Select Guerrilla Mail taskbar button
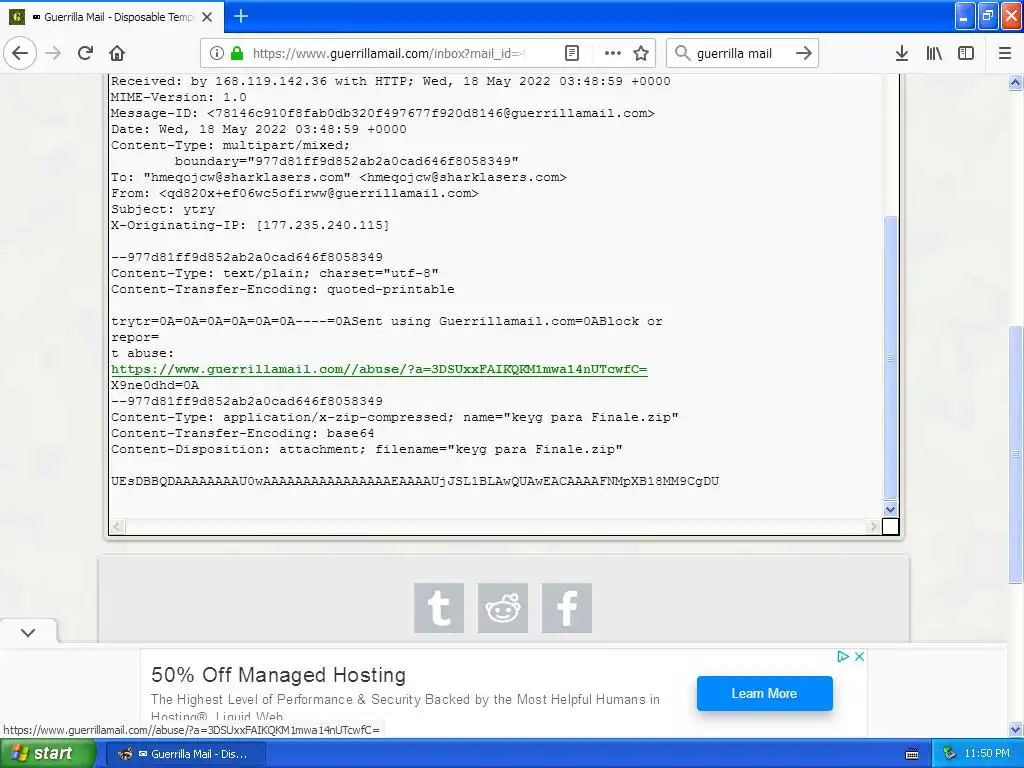This screenshot has width=1024, height=768. pos(184,754)
